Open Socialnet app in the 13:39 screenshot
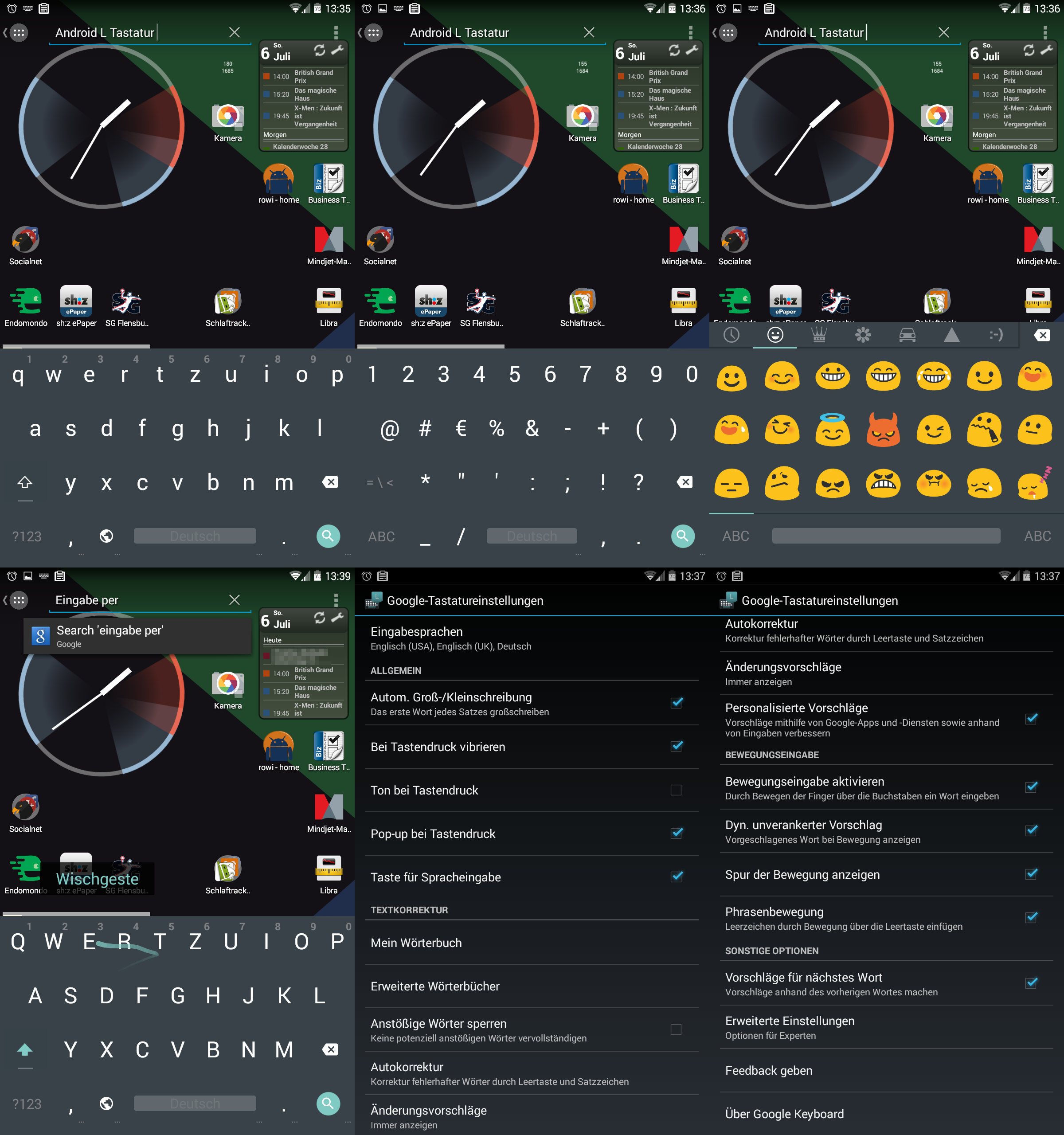Viewport: 1064px width, 1135px height. coord(26,813)
